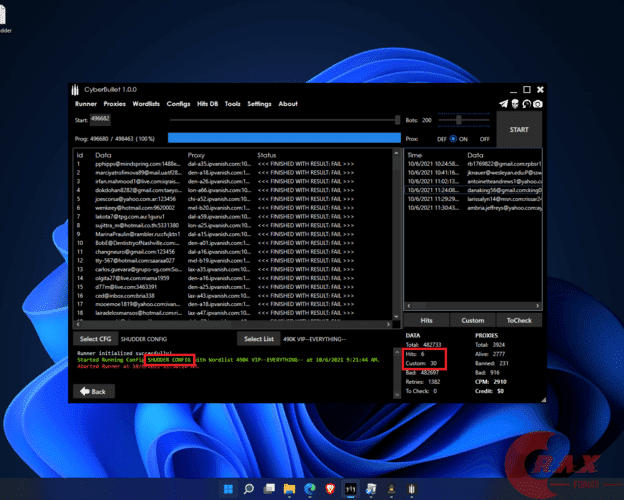Switch to the Custom tab
The image size is (624, 500).
(473, 320)
